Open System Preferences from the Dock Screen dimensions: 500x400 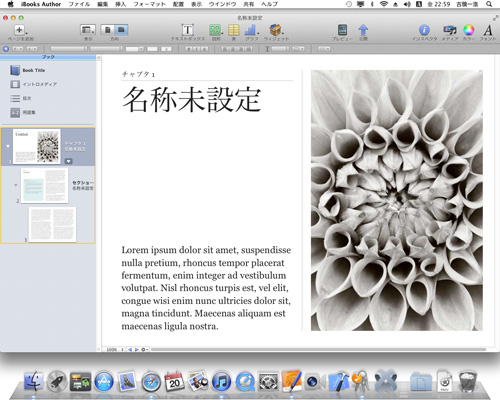coord(268,381)
